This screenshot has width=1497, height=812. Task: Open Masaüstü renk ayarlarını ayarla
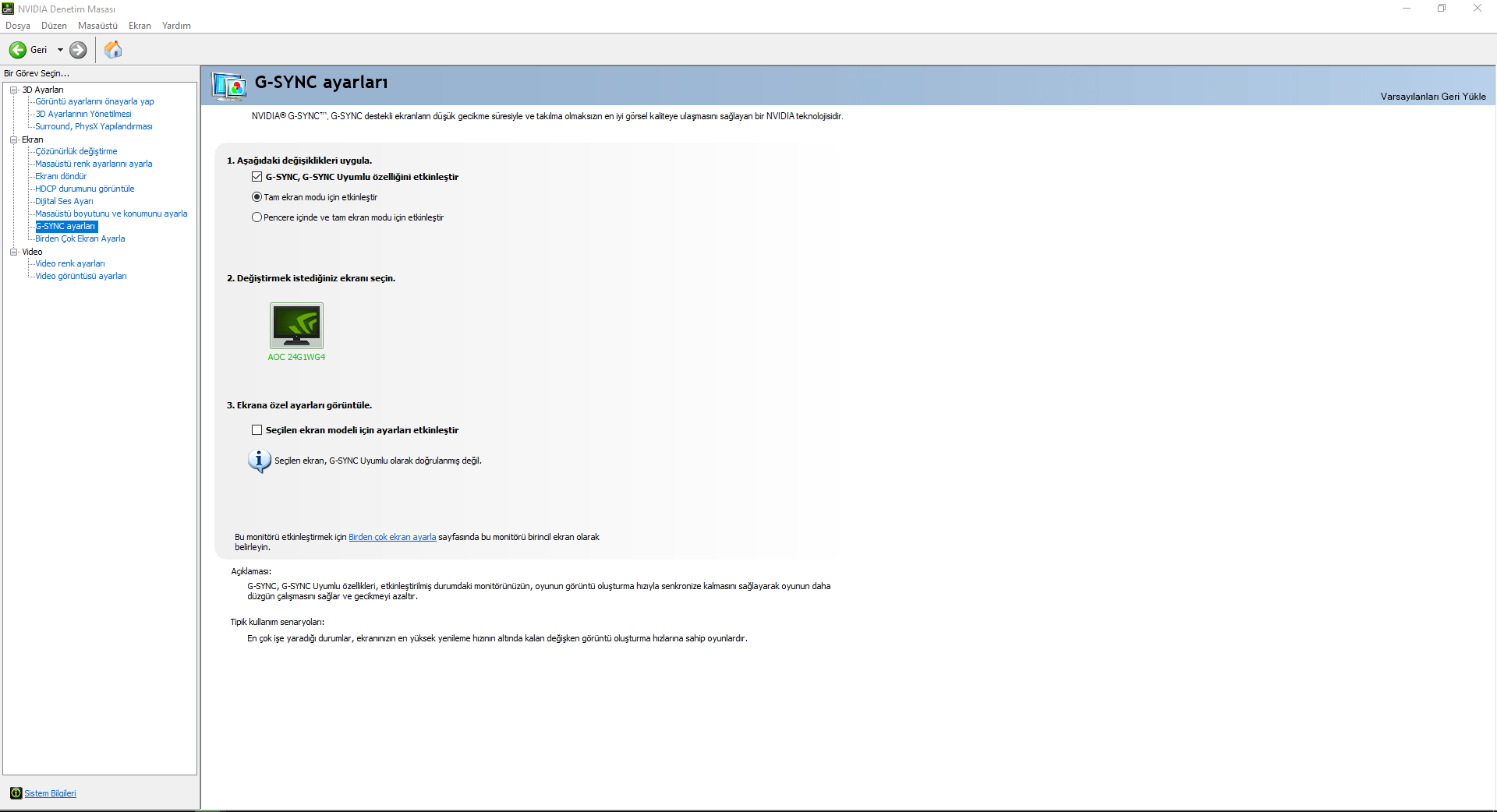[94, 164]
